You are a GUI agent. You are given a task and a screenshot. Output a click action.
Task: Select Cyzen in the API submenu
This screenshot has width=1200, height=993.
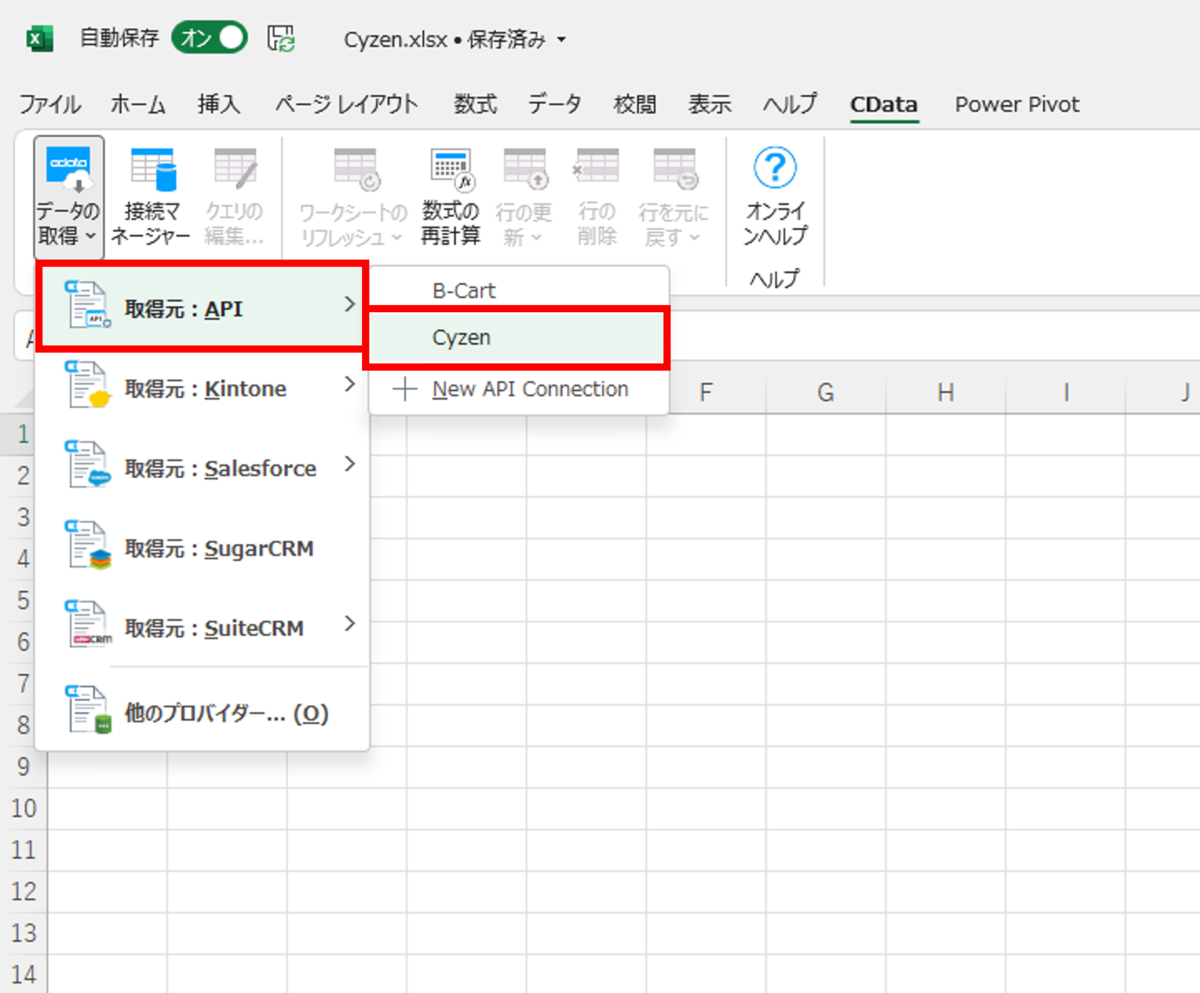point(516,338)
